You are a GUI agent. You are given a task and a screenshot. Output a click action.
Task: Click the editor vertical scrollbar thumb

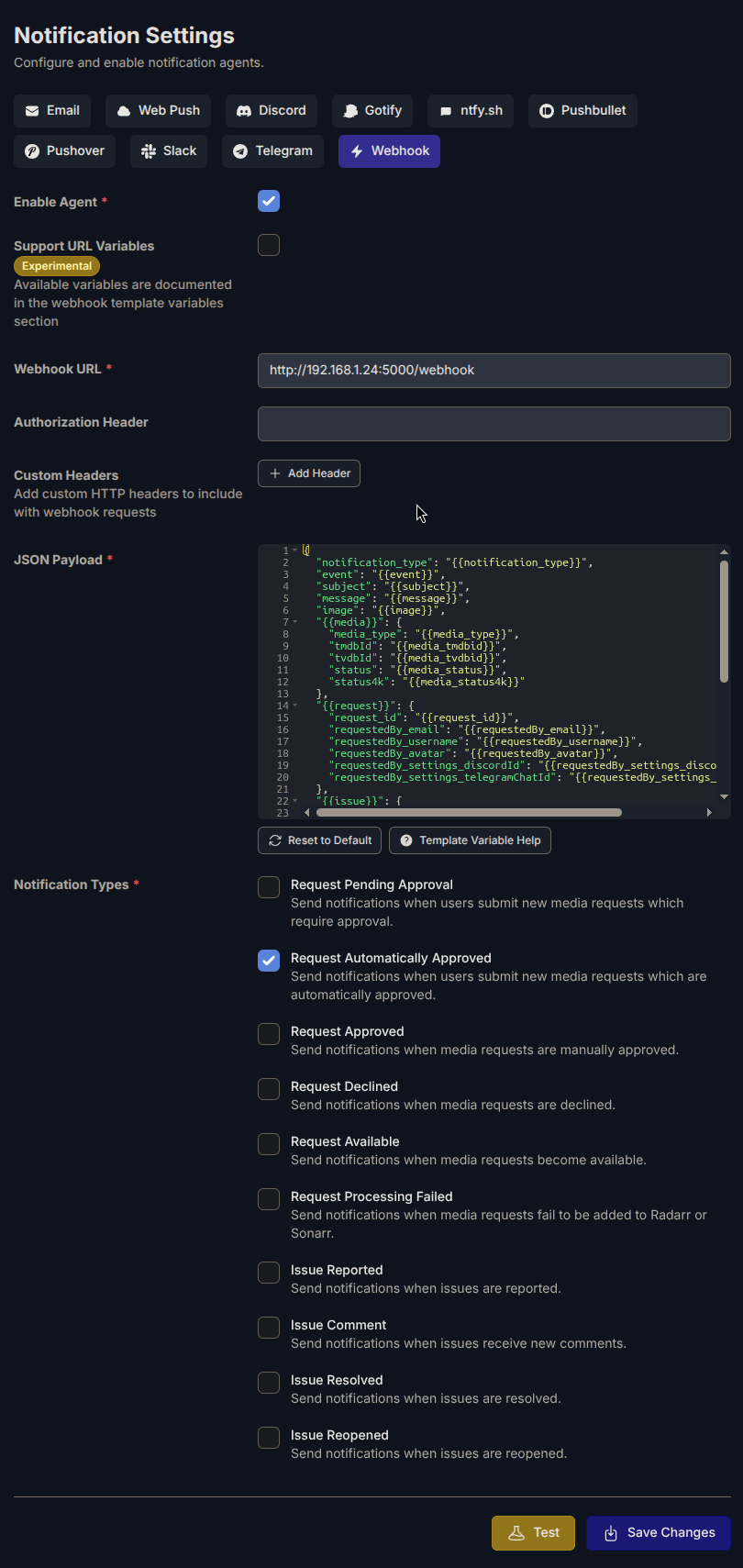724,621
